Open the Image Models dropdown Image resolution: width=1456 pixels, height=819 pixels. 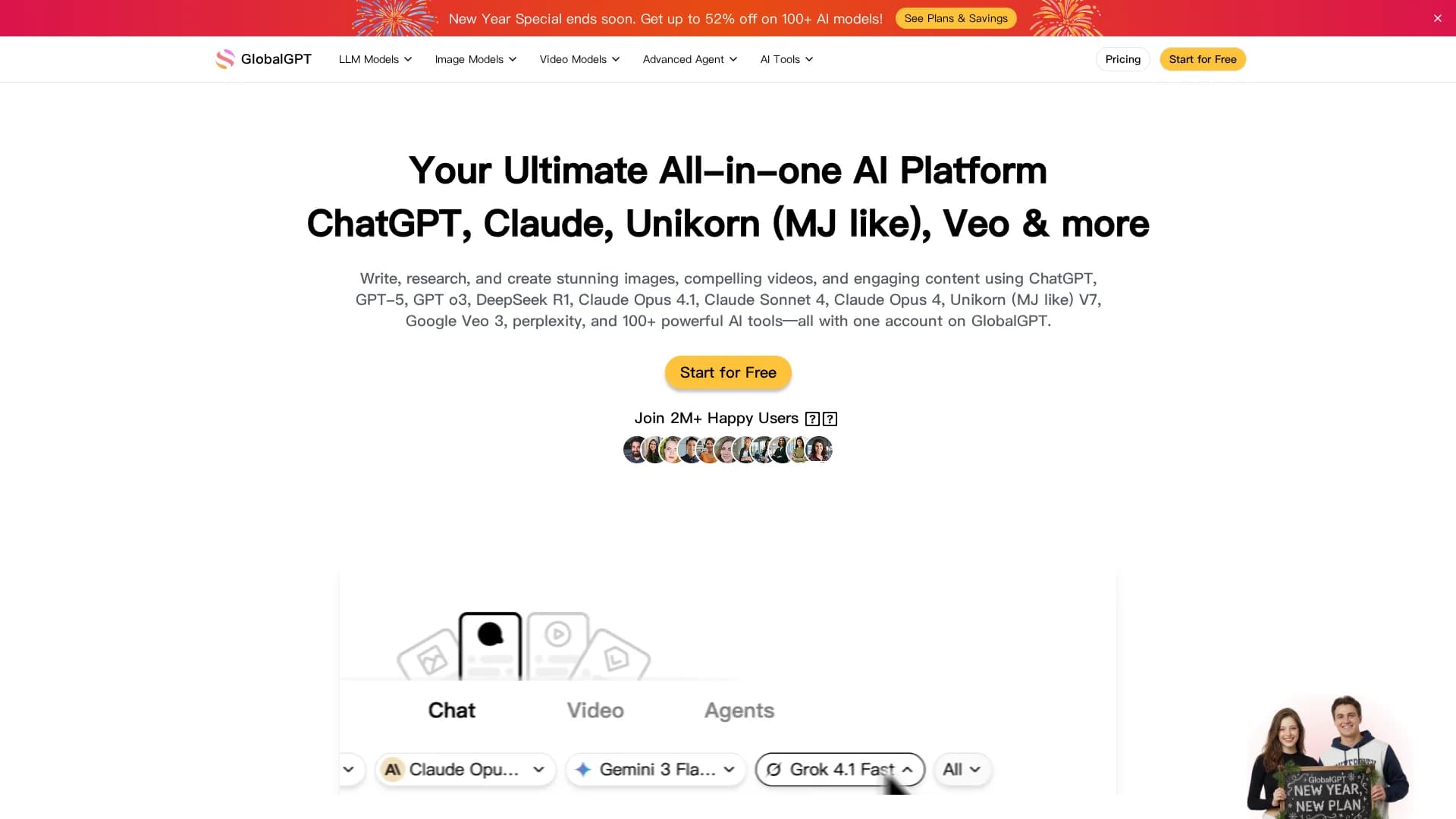coord(475,59)
